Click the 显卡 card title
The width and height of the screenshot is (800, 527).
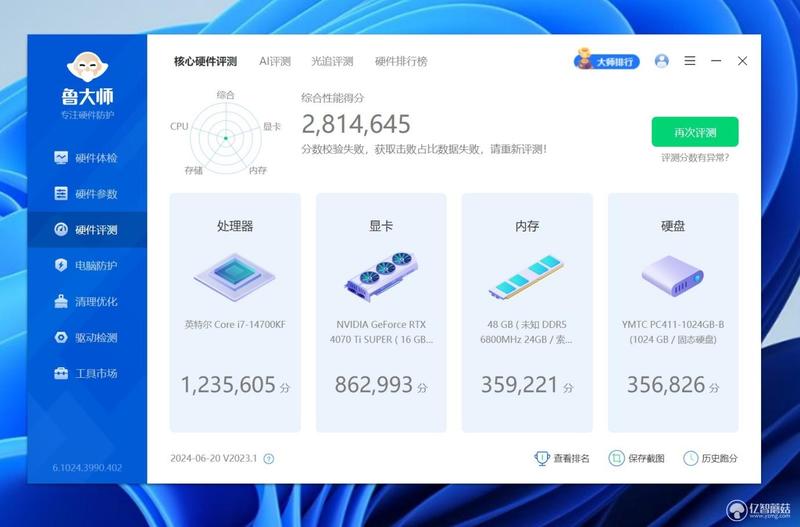click(x=381, y=226)
